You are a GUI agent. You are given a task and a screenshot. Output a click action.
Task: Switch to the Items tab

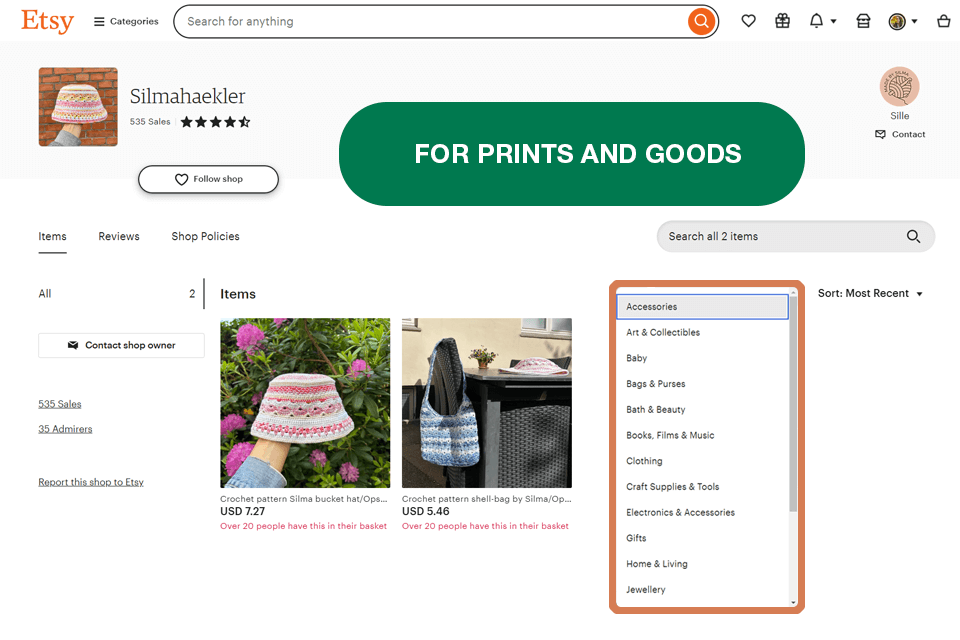tap(52, 236)
